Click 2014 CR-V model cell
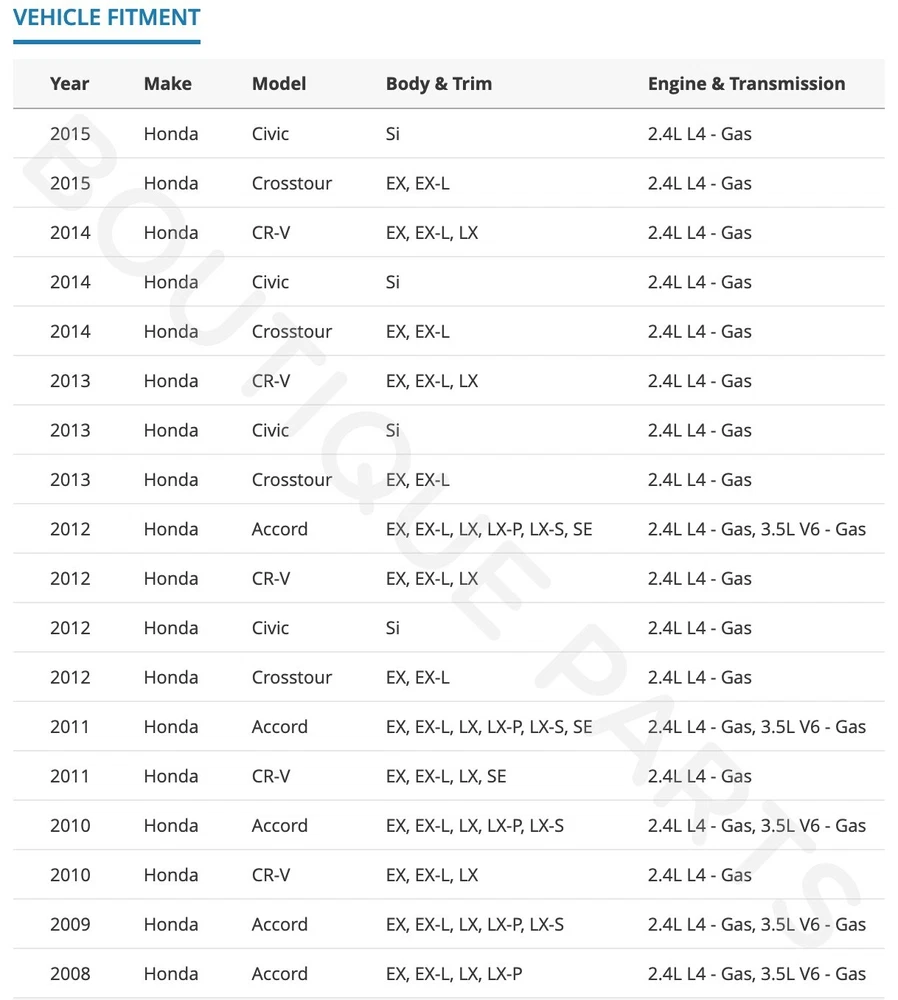Image resolution: width=898 pixels, height=1000 pixels. pyautogui.click(x=270, y=233)
